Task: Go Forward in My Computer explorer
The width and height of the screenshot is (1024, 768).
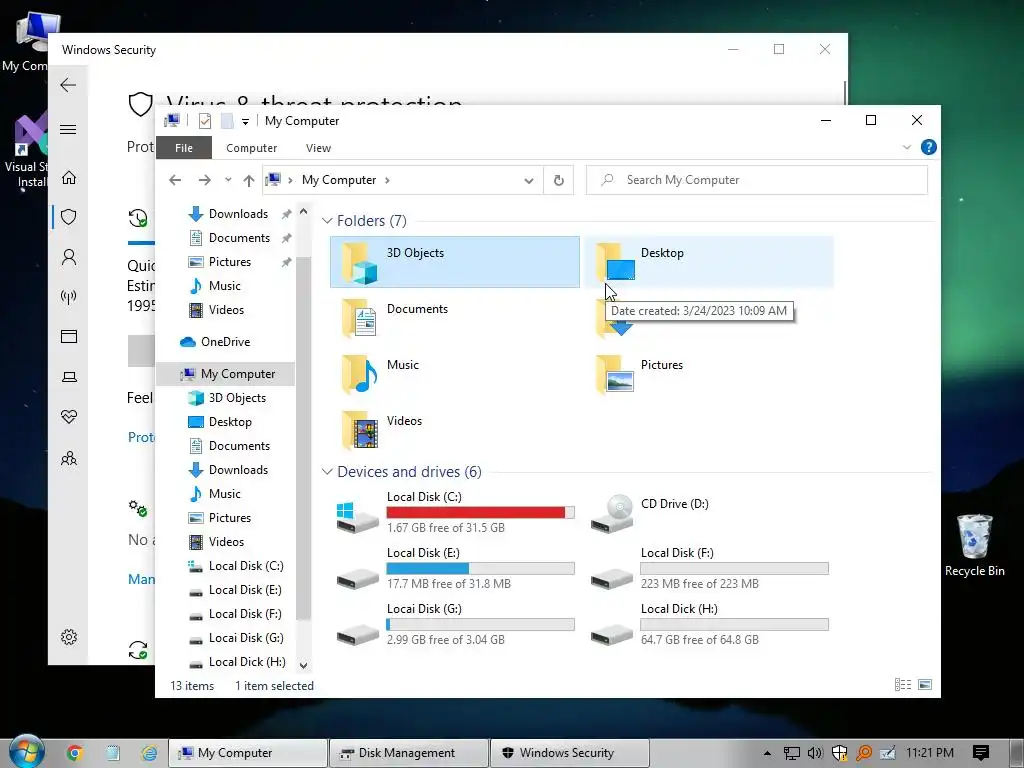Action: pyautogui.click(x=204, y=180)
